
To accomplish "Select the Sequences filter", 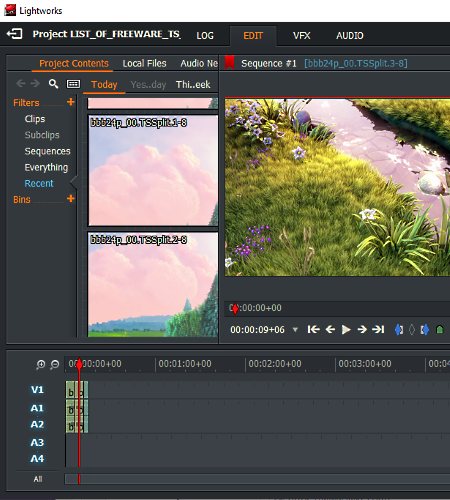I will point(47,151).
